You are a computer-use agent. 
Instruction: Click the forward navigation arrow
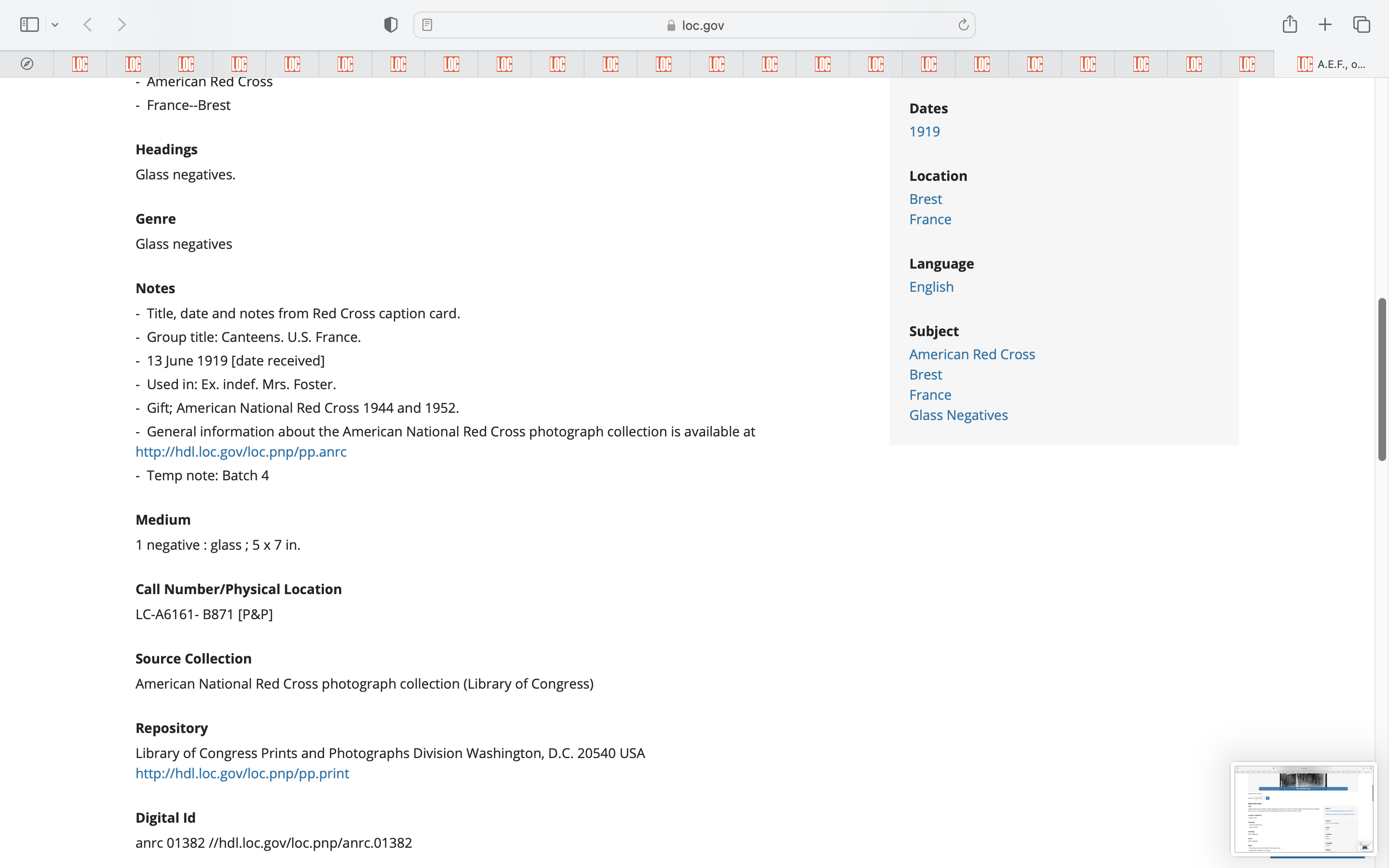click(122, 25)
